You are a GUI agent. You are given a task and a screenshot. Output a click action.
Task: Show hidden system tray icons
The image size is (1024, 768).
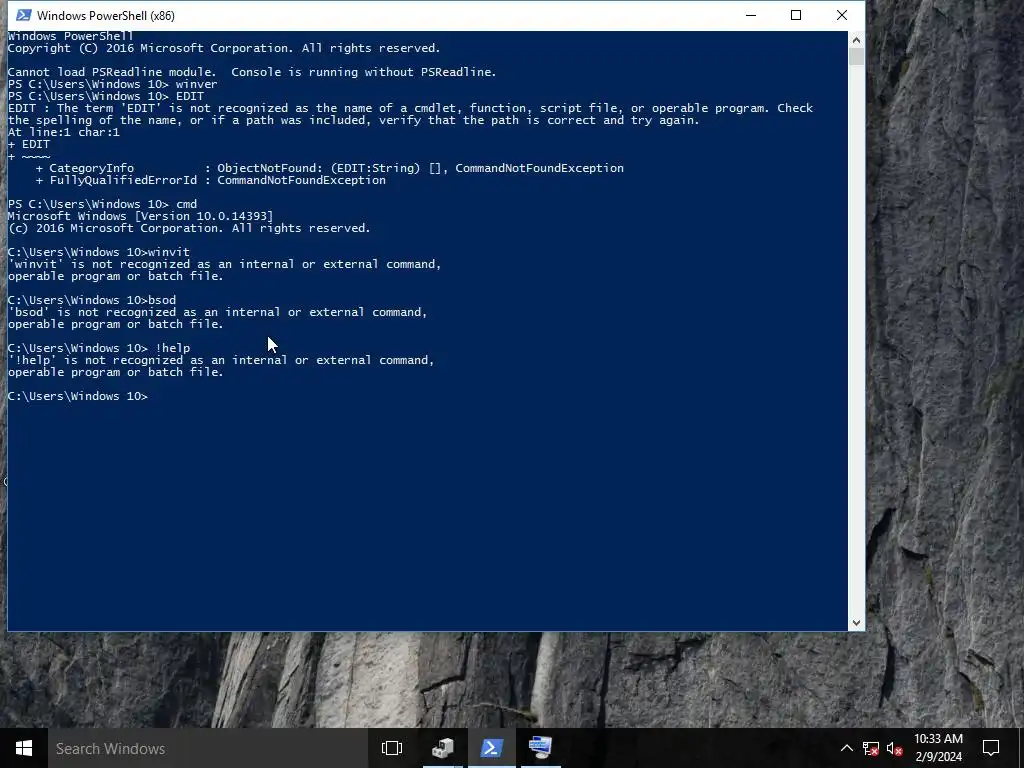click(x=846, y=748)
